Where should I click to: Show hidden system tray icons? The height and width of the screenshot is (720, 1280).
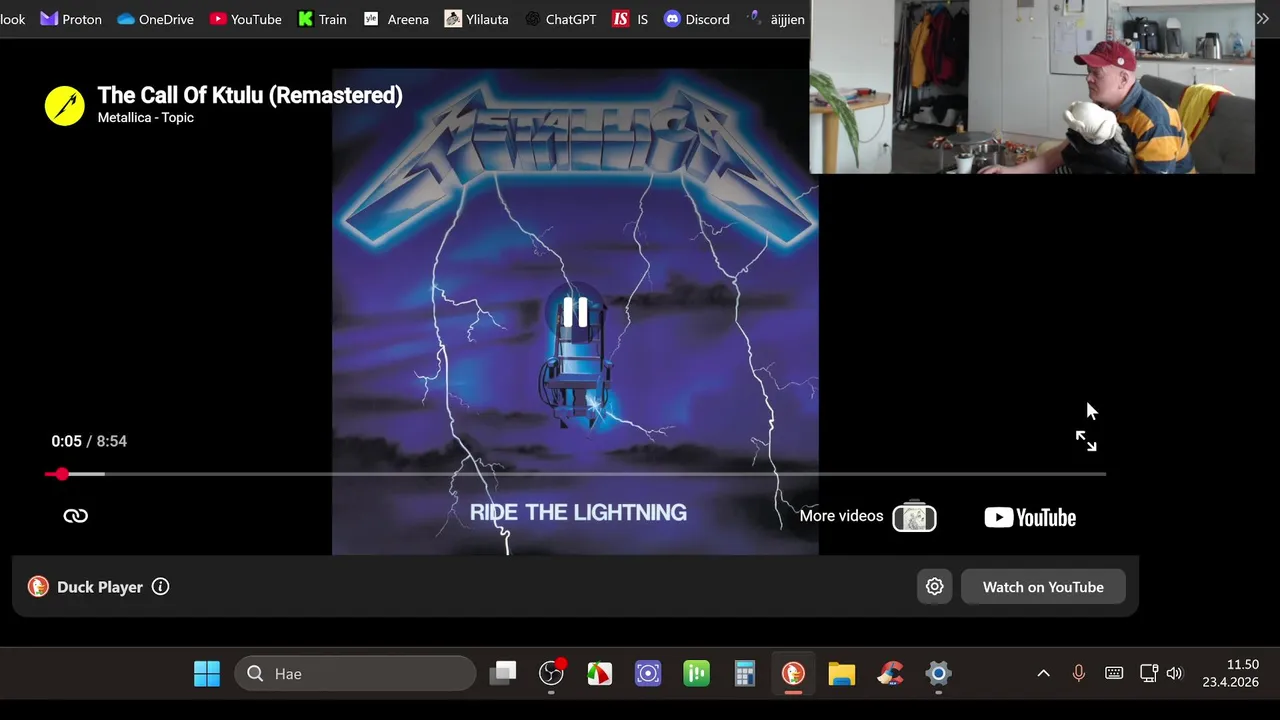click(x=1043, y=674)
